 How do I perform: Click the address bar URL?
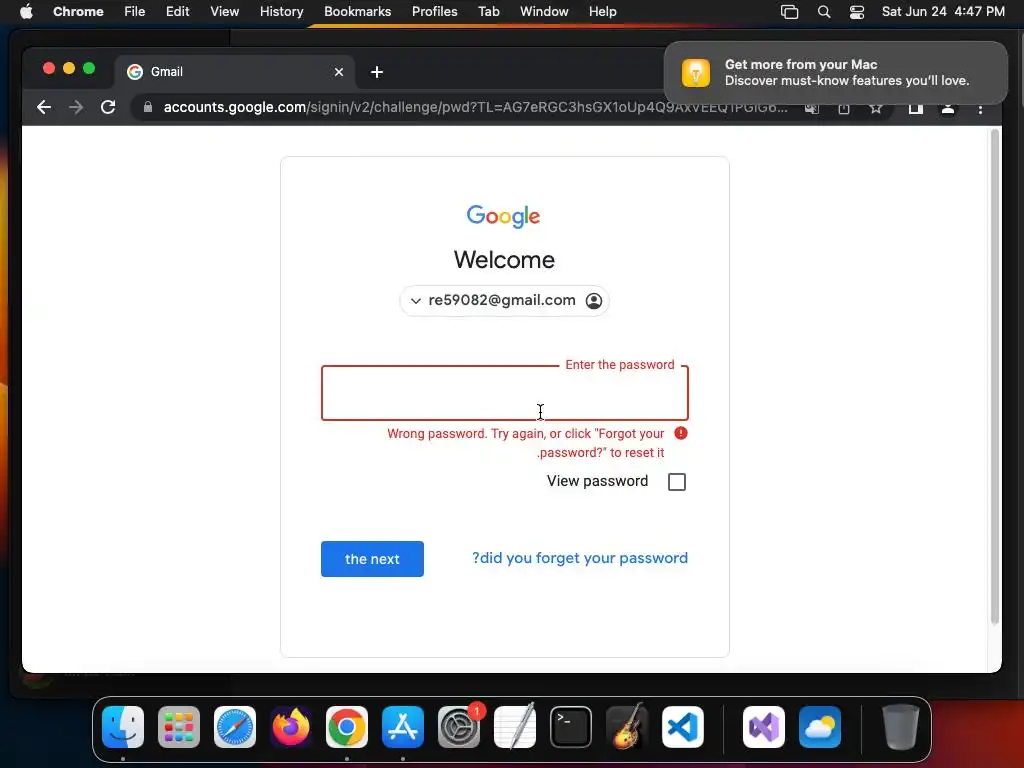coord(475,107)
